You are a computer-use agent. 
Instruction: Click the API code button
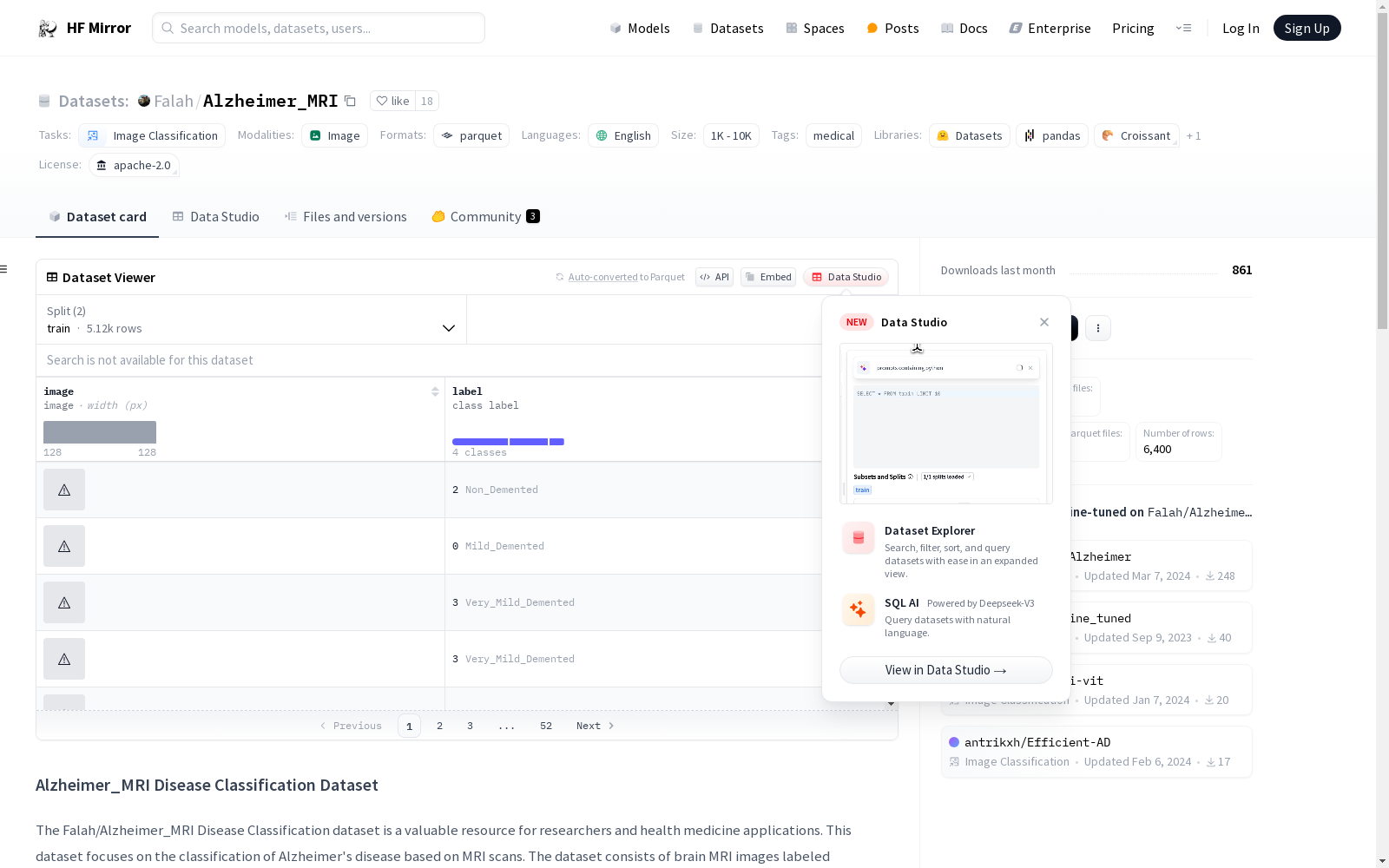click(x=714, y=277)
